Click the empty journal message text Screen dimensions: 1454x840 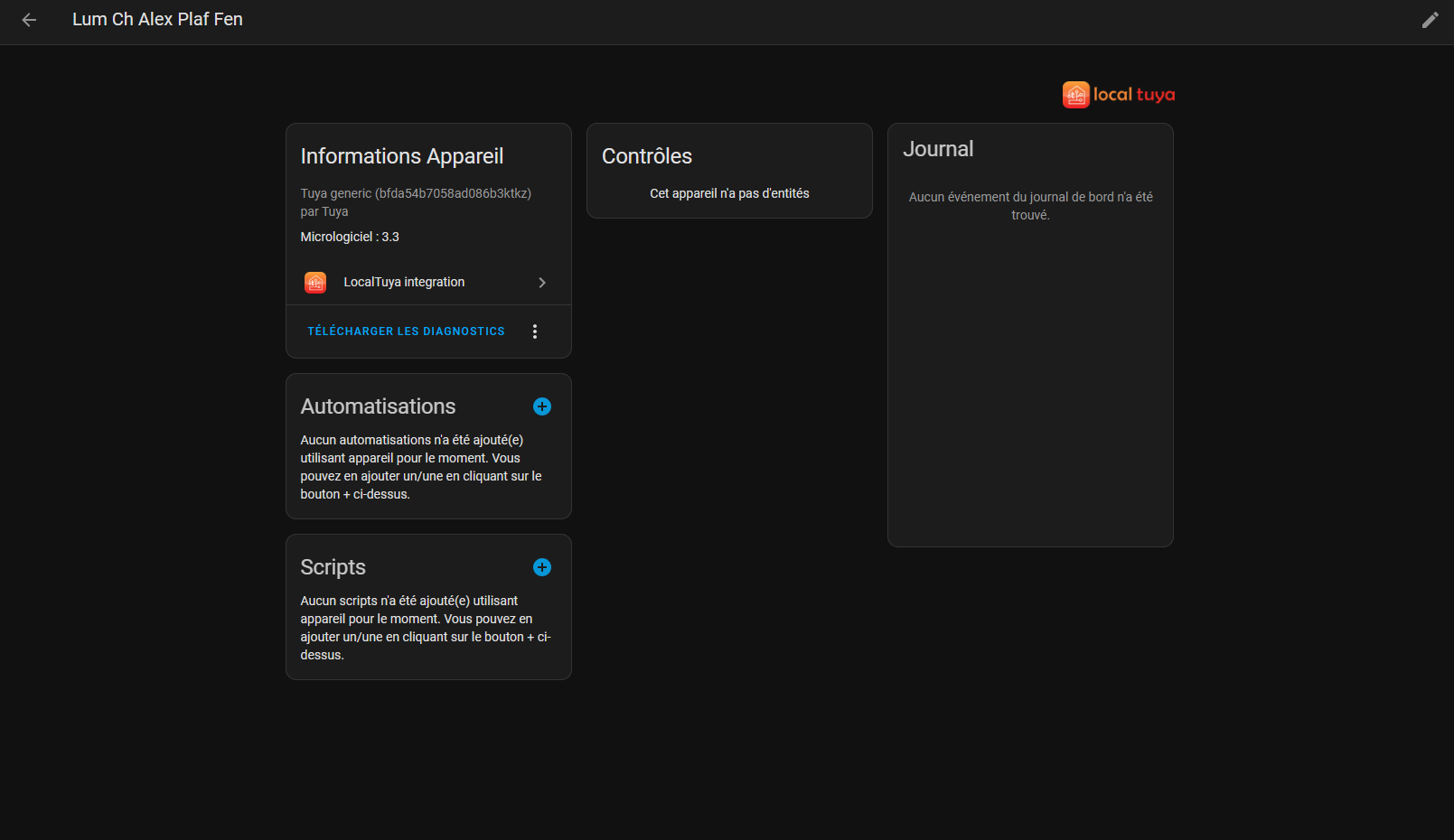coord(1030,206)
